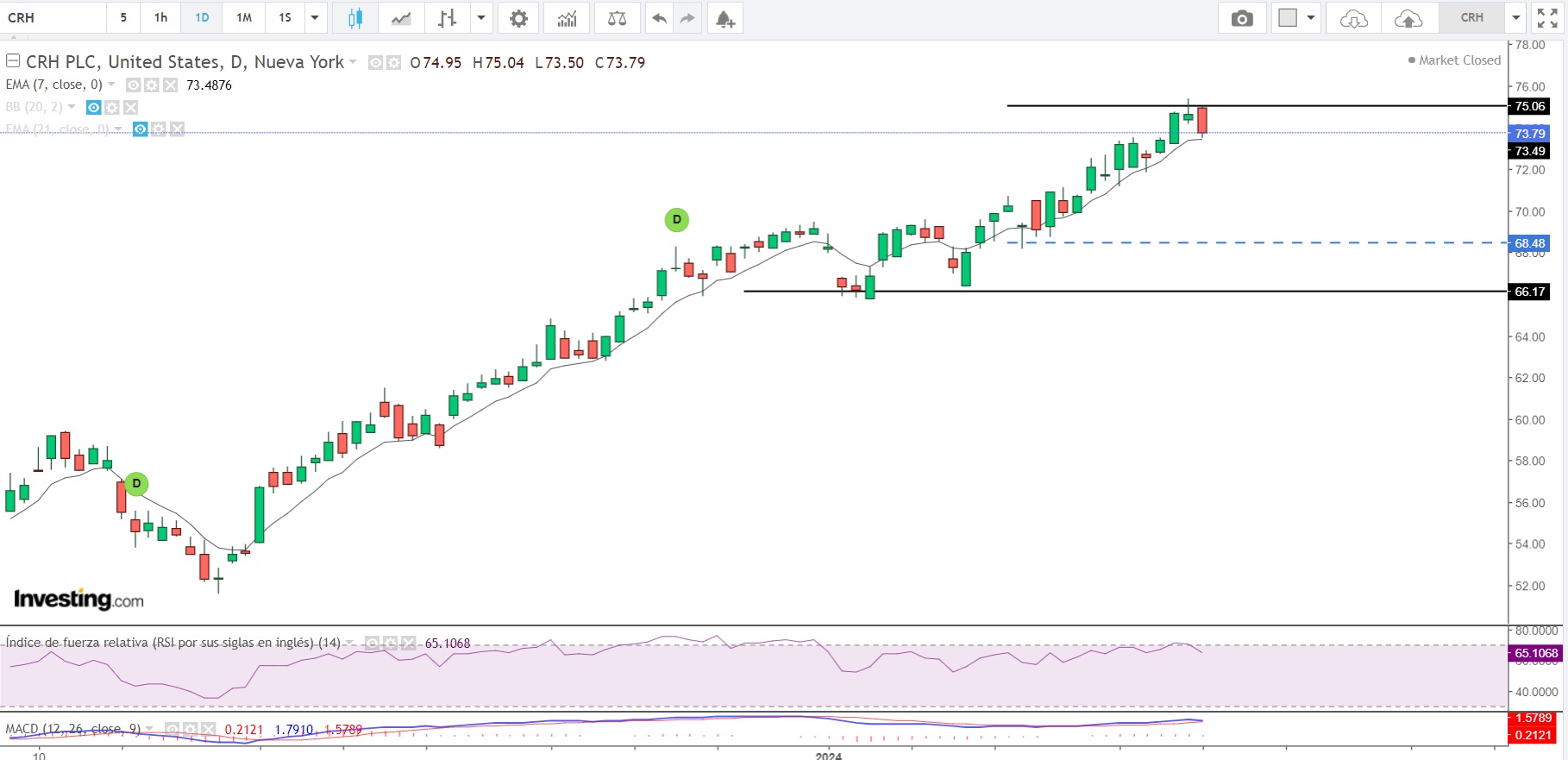The height and width of the screenshot is (760, 1568).
Task: Open CRH PLC title dropdown arrow
Action: click(x=353, y=62)
